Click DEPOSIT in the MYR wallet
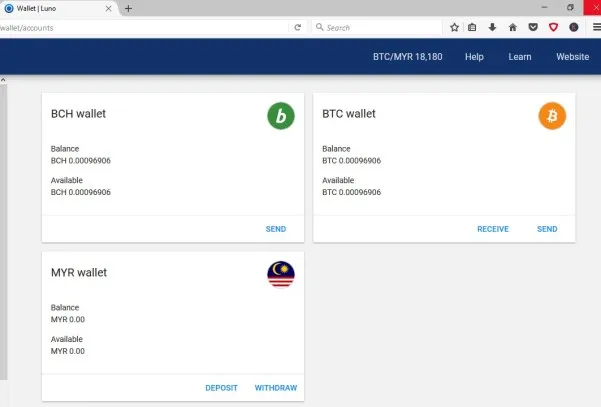Screen dimensions: 601x407 click(221, 388)
